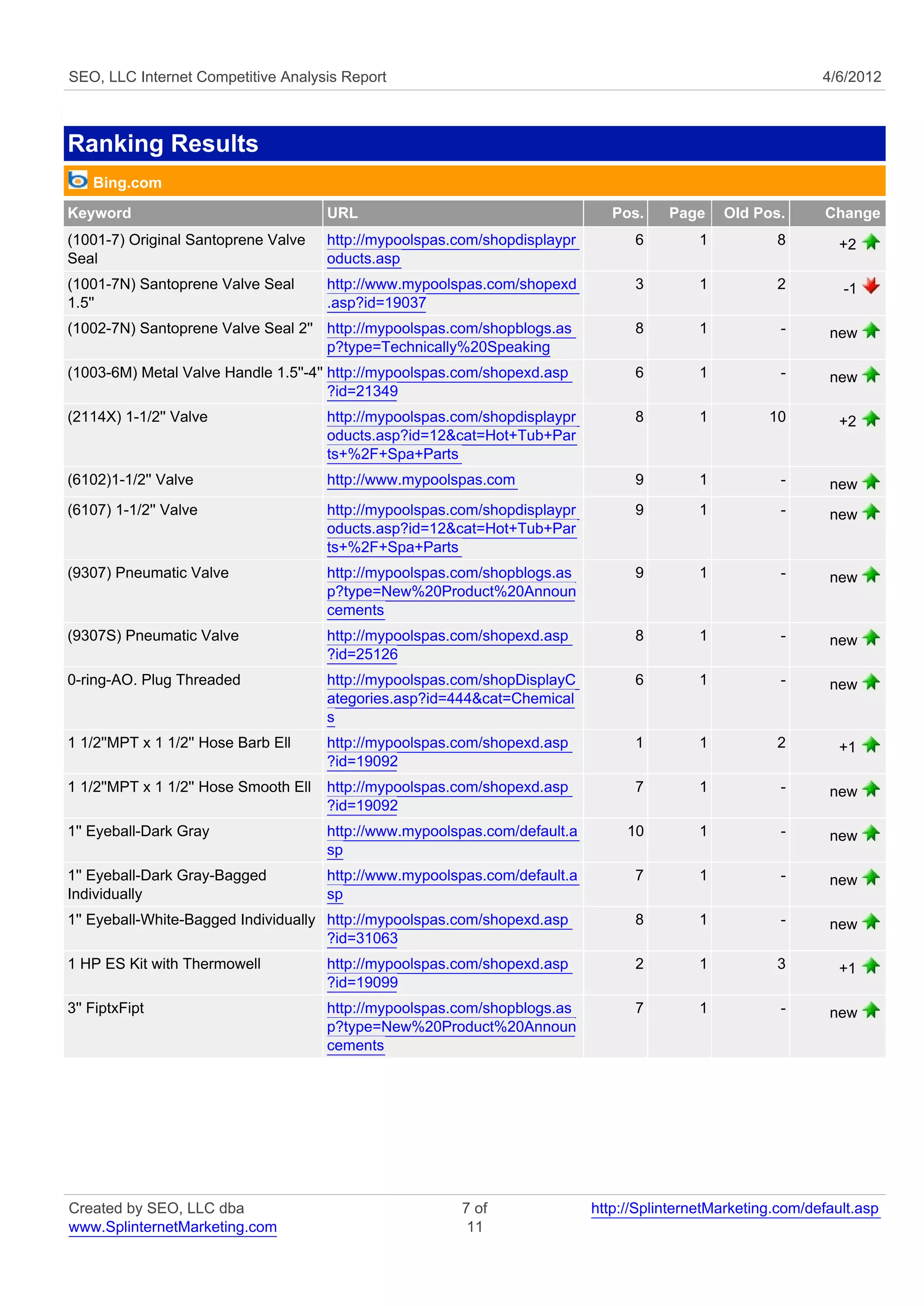Open shopexd.asp?id=25126 link
This screenshot has height=1306, width=924.
point(449,645)
